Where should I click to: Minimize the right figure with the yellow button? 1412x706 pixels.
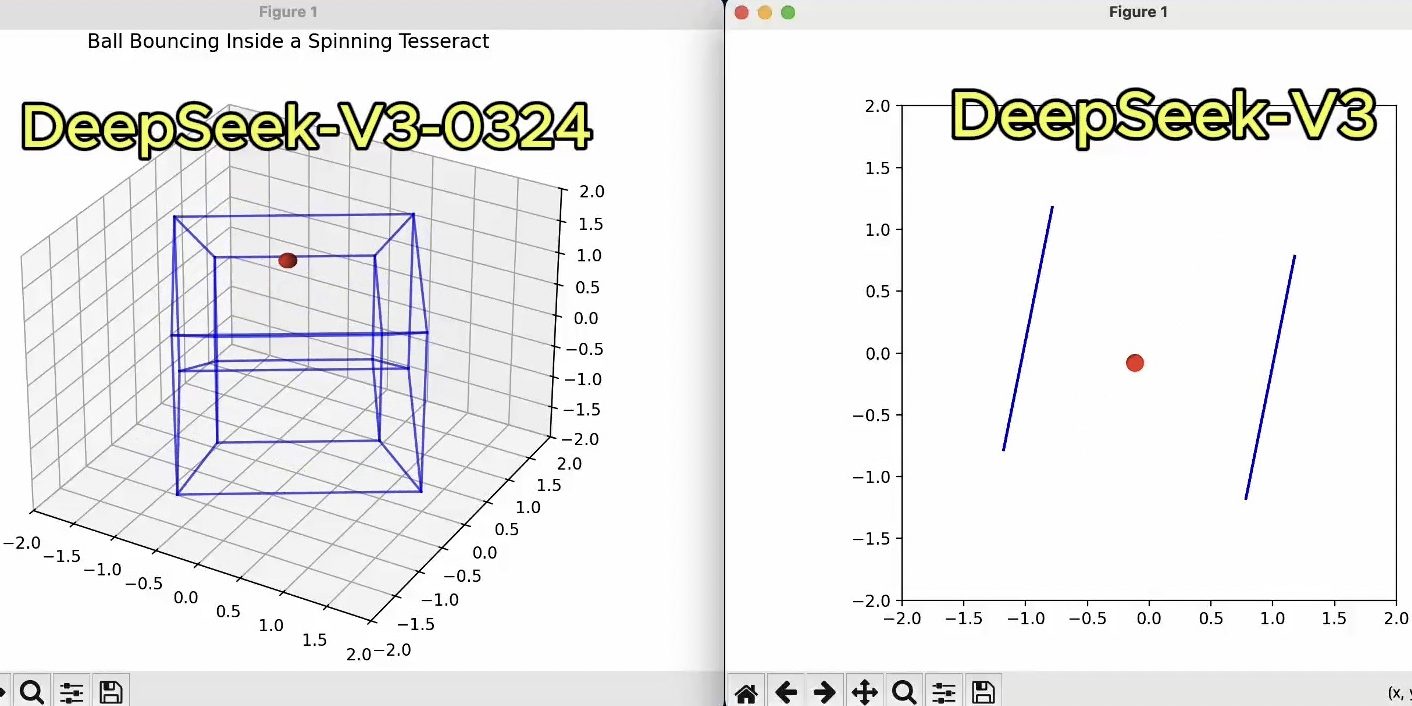tap(765, 13)
